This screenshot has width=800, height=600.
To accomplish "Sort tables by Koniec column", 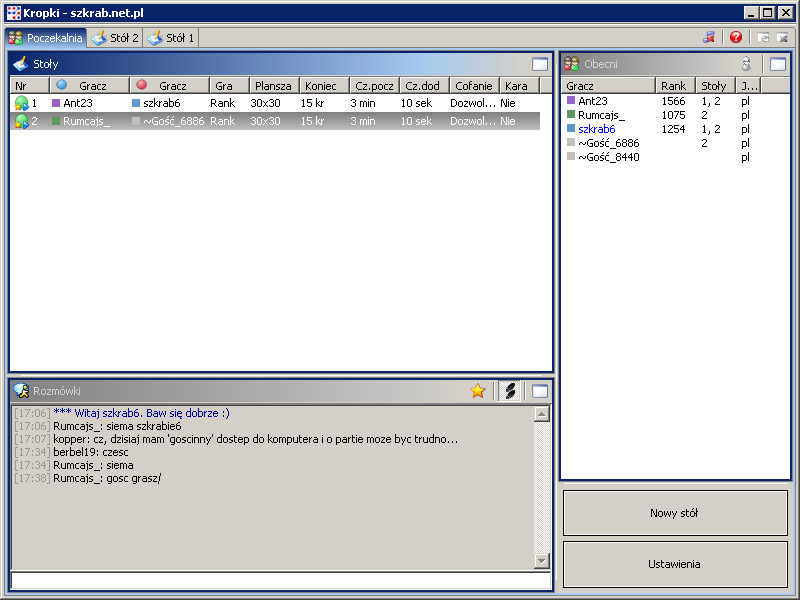I will coord(324,86).
